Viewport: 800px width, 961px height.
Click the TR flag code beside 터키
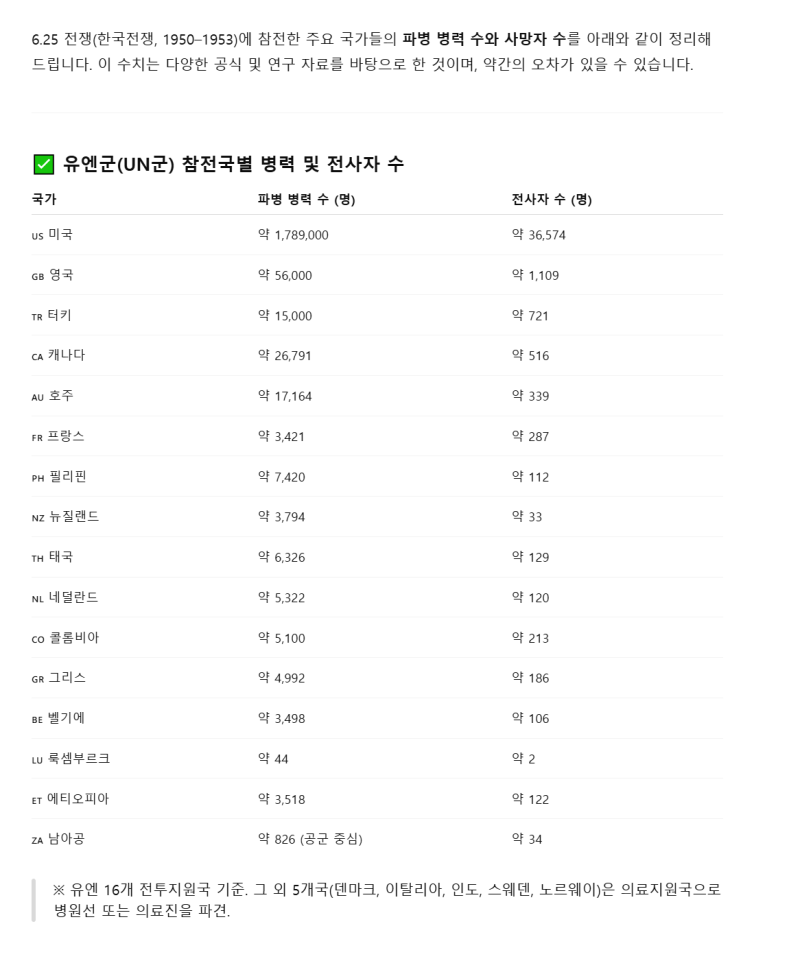pyautogui.click(x=38, y=316)
